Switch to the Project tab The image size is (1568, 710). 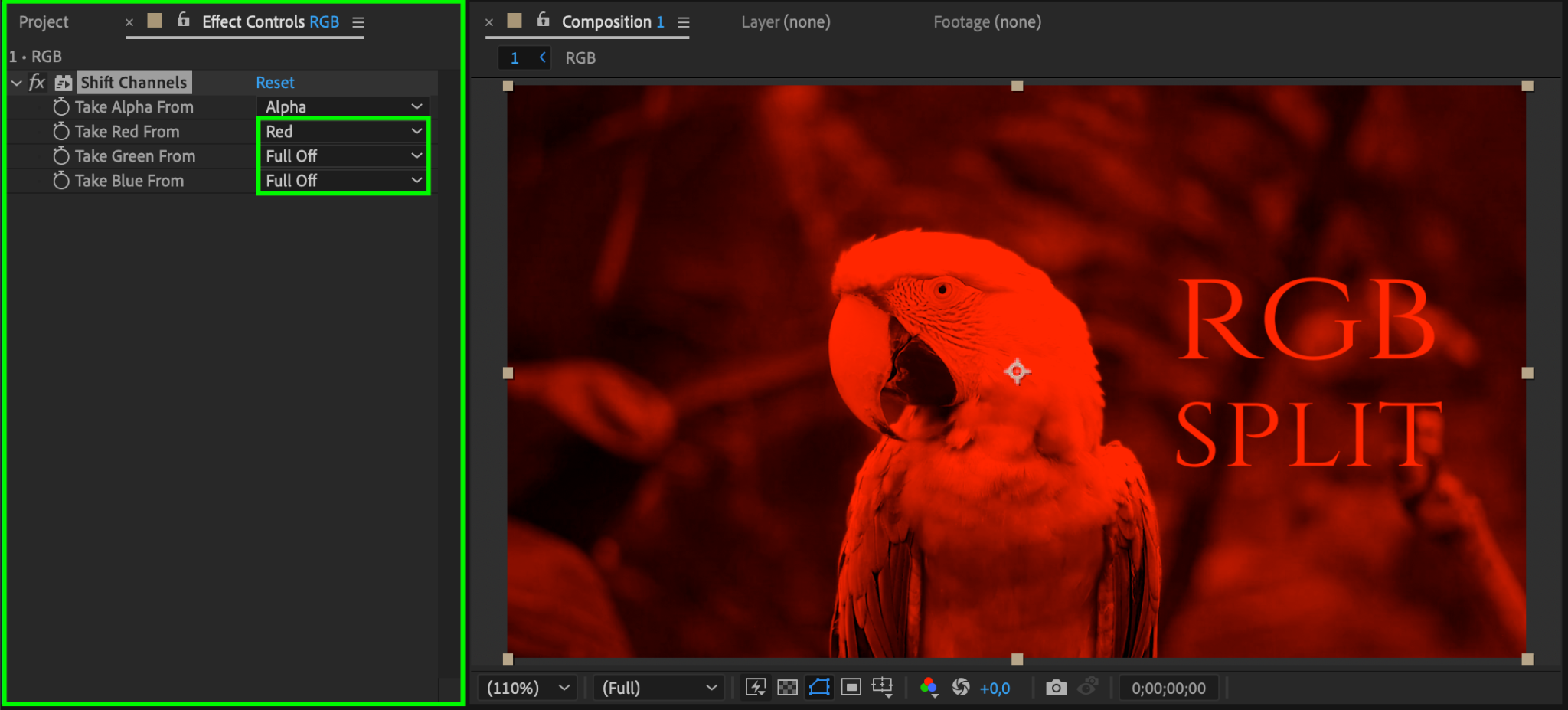click(44, 22)
